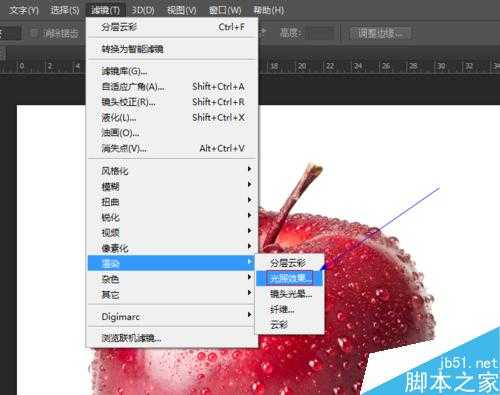Choose 浏览联机滤镜... browse online filters

pos(172,338)
